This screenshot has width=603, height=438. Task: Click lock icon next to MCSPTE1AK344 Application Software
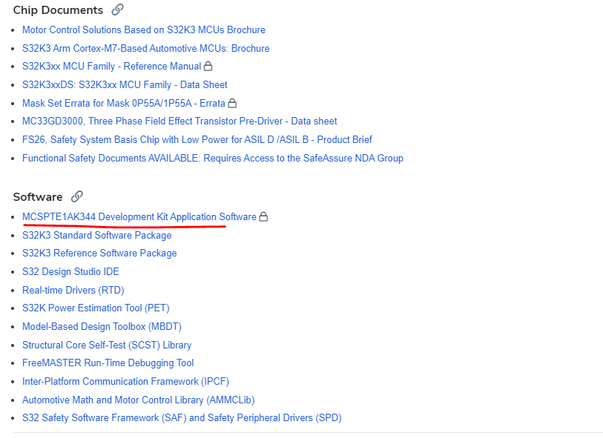263,217
